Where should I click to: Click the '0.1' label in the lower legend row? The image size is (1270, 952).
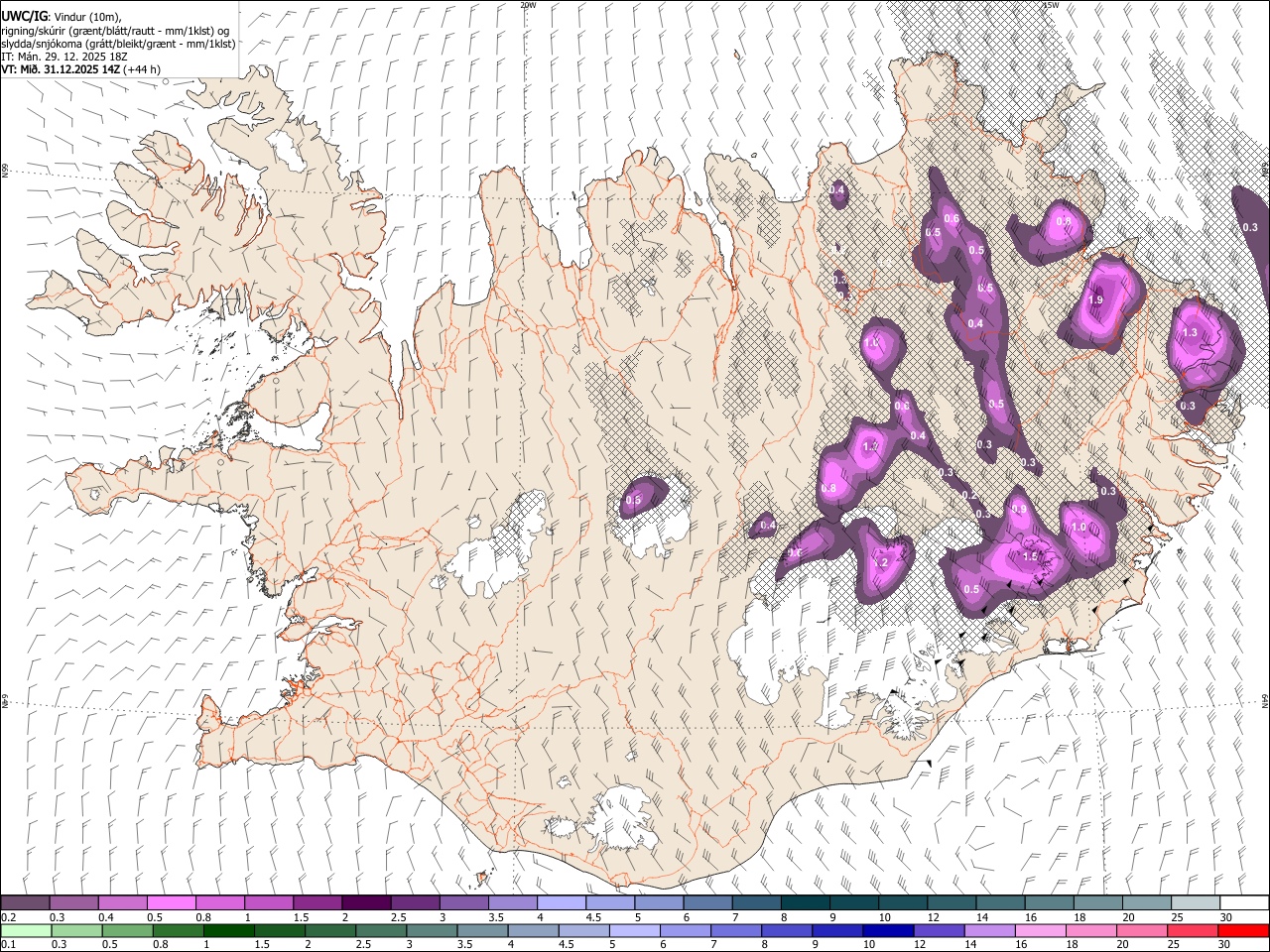pyautogui.click(x=8, y=944)
